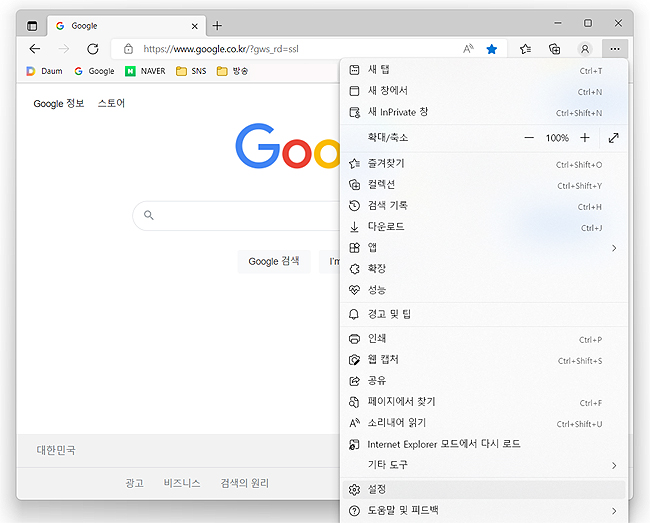This screenshot has width=650, height=523.
Task: Zoom out with the minus button
Action: click(x=529, y=138)
